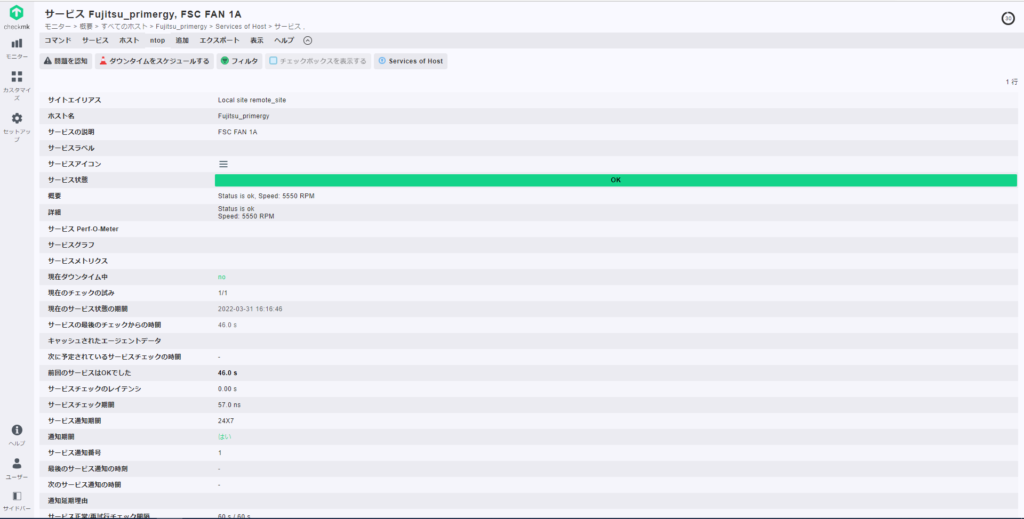Open the ntop menu
The width and height of the screenshot is (1024, 519).
point(157,40)
